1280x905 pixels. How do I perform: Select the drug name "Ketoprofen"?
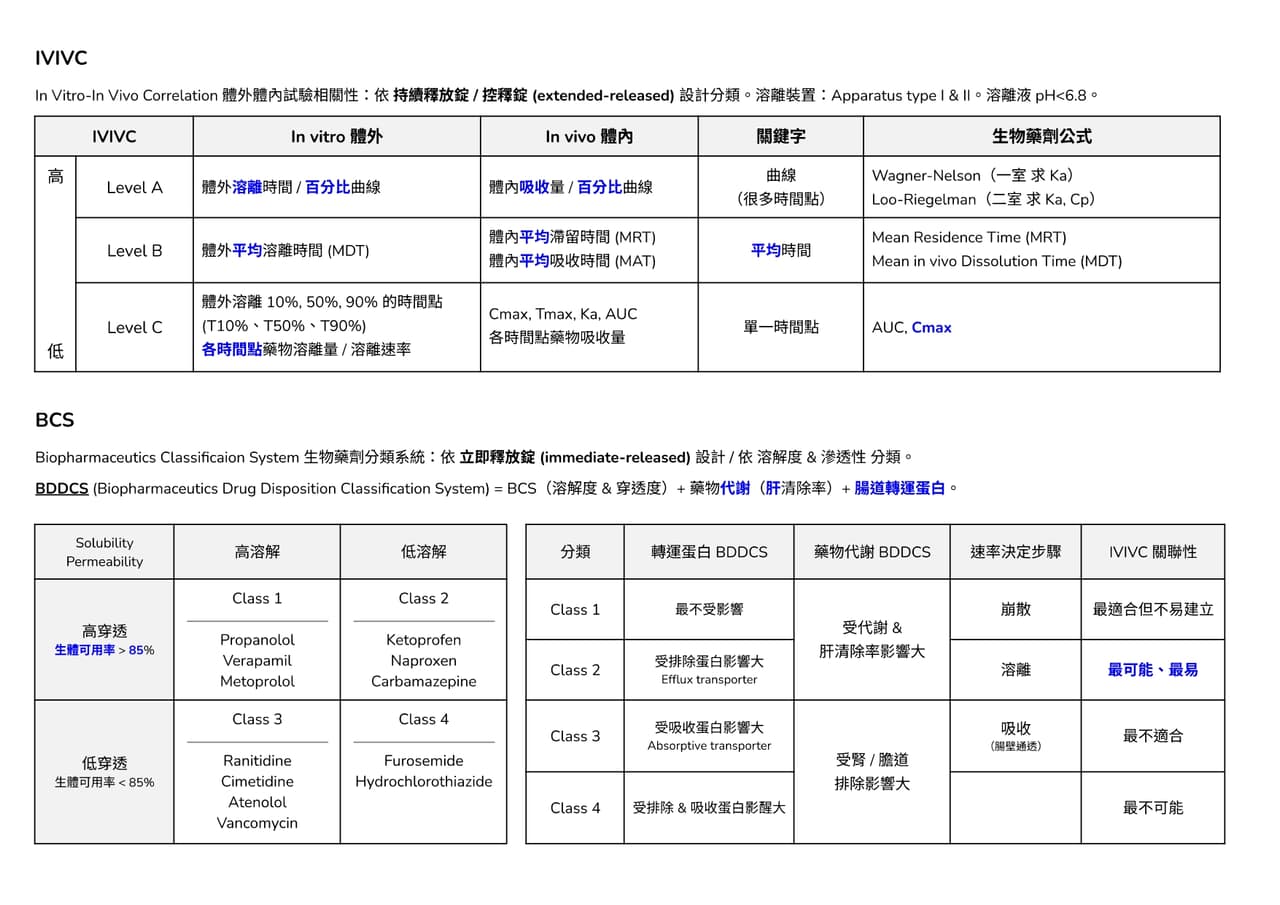423,640
